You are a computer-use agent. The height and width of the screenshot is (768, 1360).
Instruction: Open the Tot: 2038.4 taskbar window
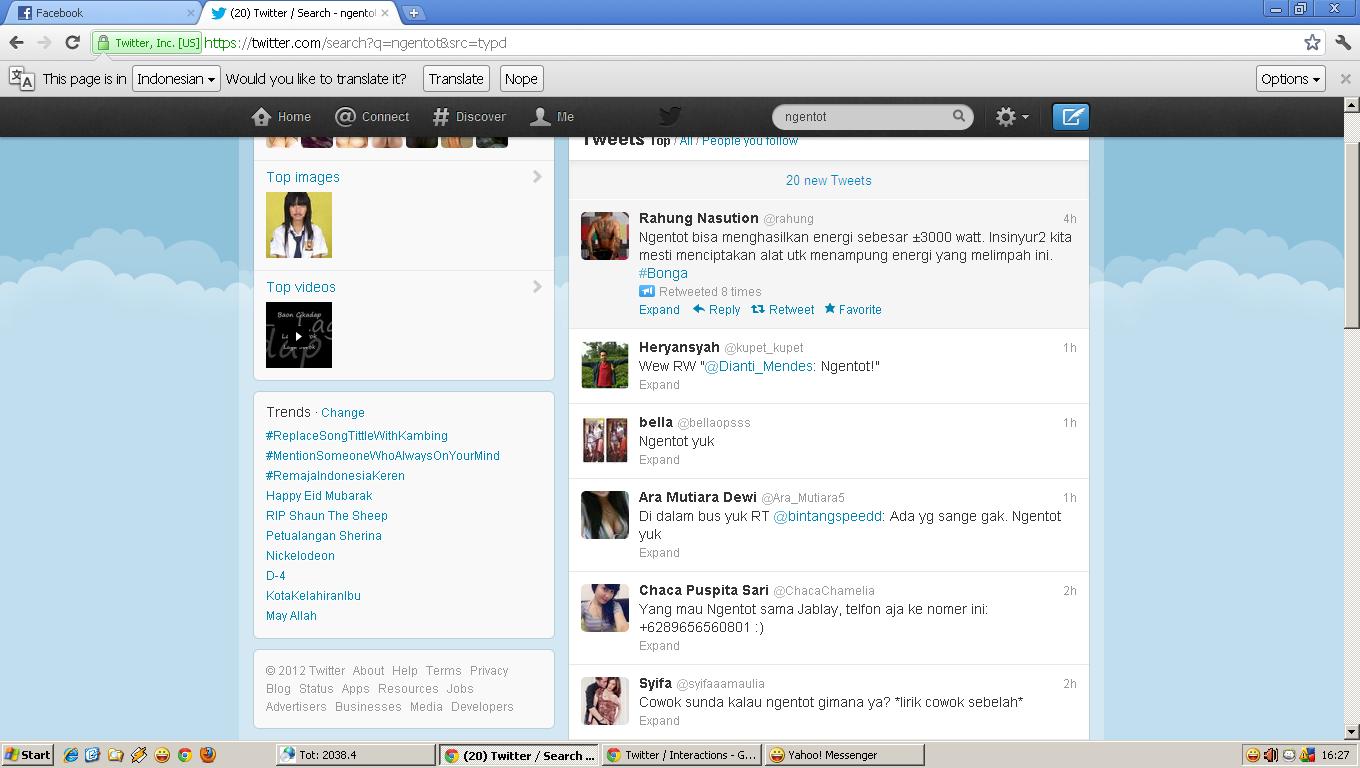[356, 755]
